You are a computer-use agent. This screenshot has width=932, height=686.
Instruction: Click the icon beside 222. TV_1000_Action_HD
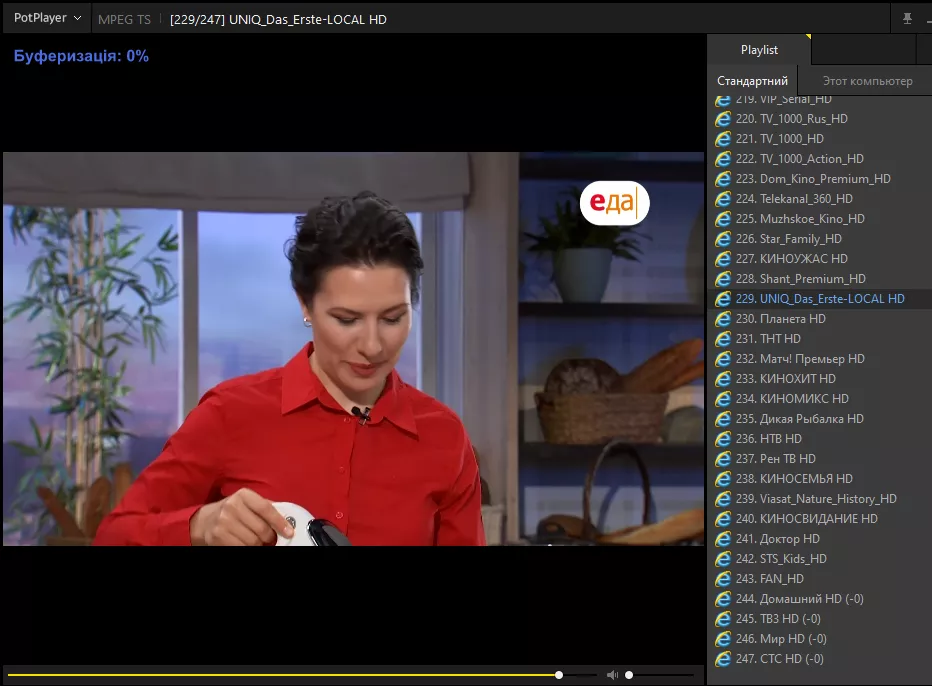[723, 159]
